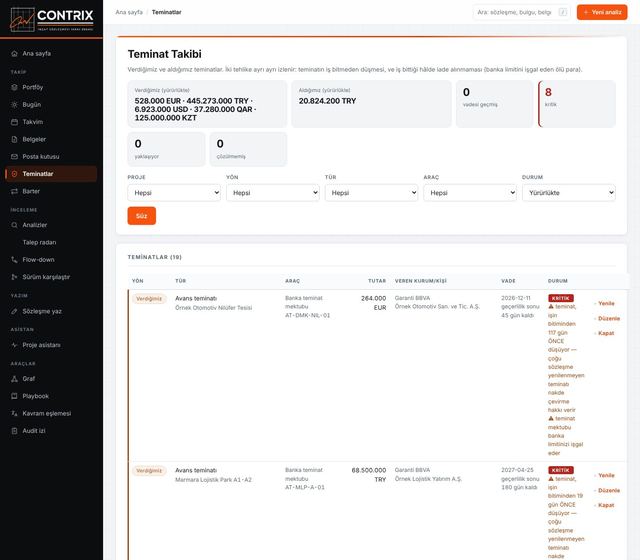This screenshot has height=560, width=640.
Task: Open Bugün from the sidebar
Action: point(51,104)
